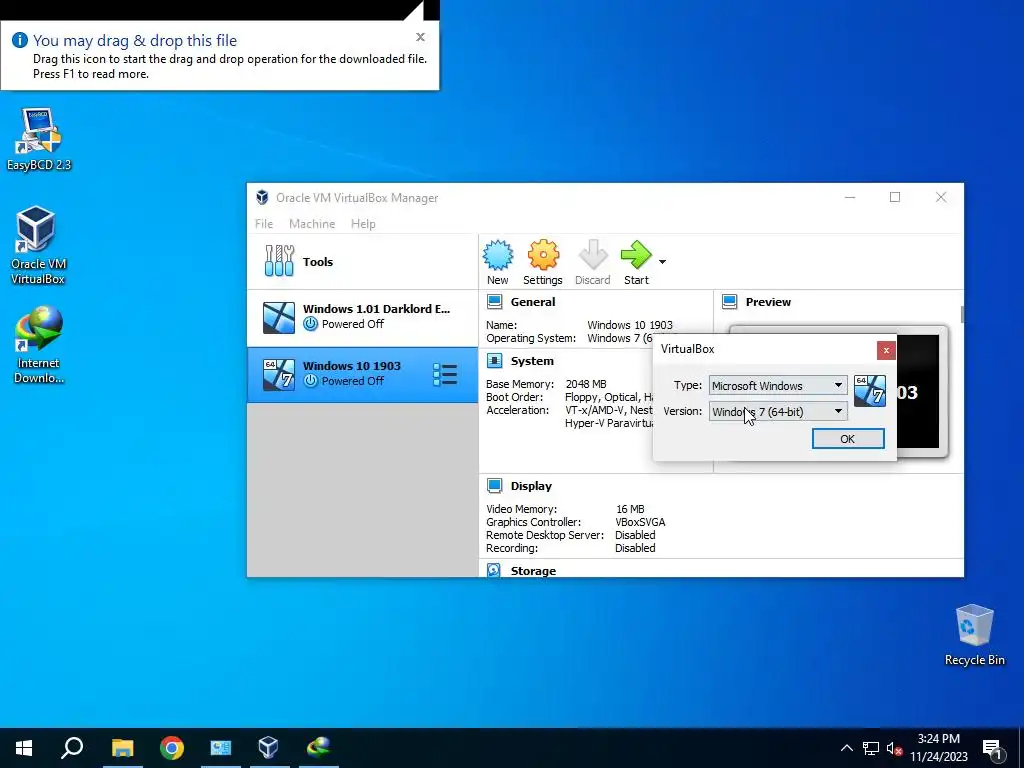The height and width of the screenshot is (768, 1024).
Task: Minimize the VirtualBox Manager window
Action: (850, 197)
